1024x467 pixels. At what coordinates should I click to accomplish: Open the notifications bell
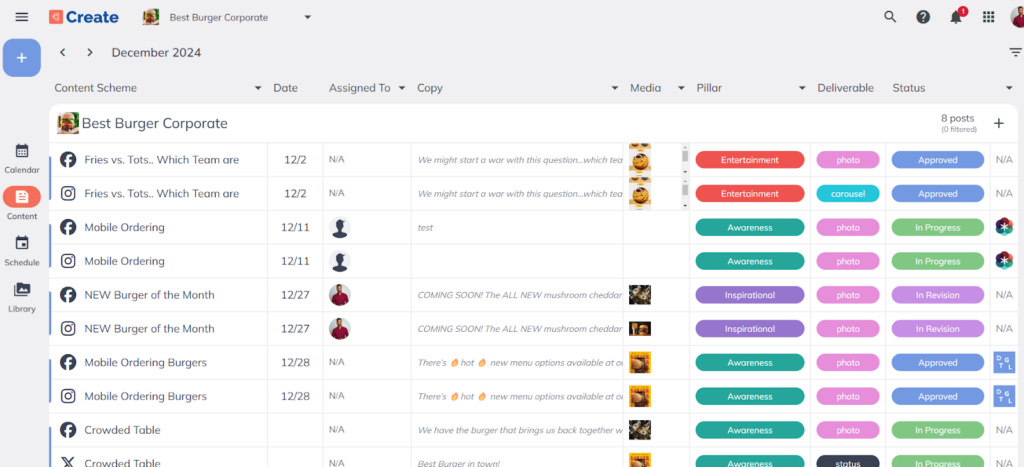[956, 17]
